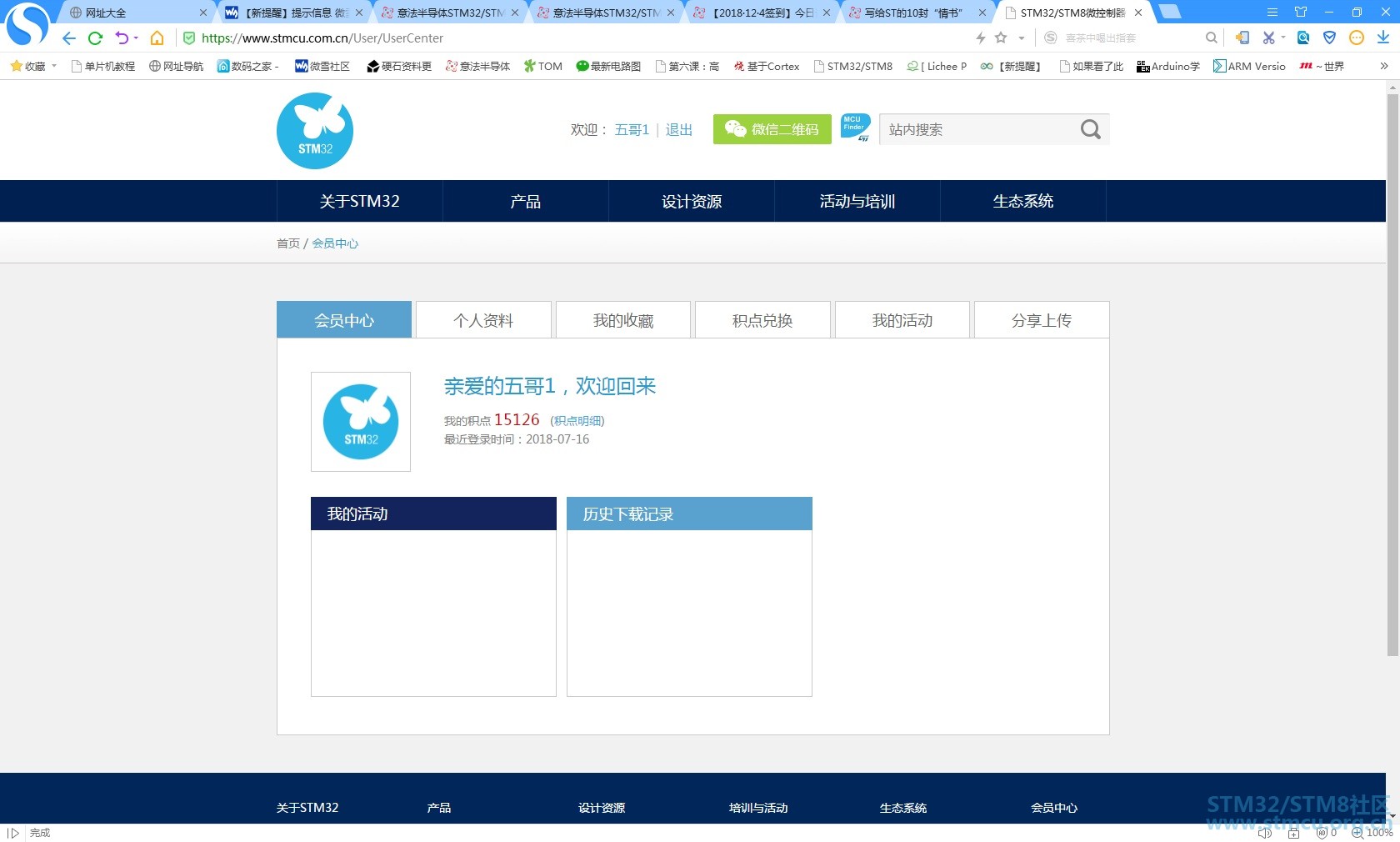1400x842 pixels.
Task: Click the yellow smiley face toolbar icon
Action: (x=1357, y=38)
